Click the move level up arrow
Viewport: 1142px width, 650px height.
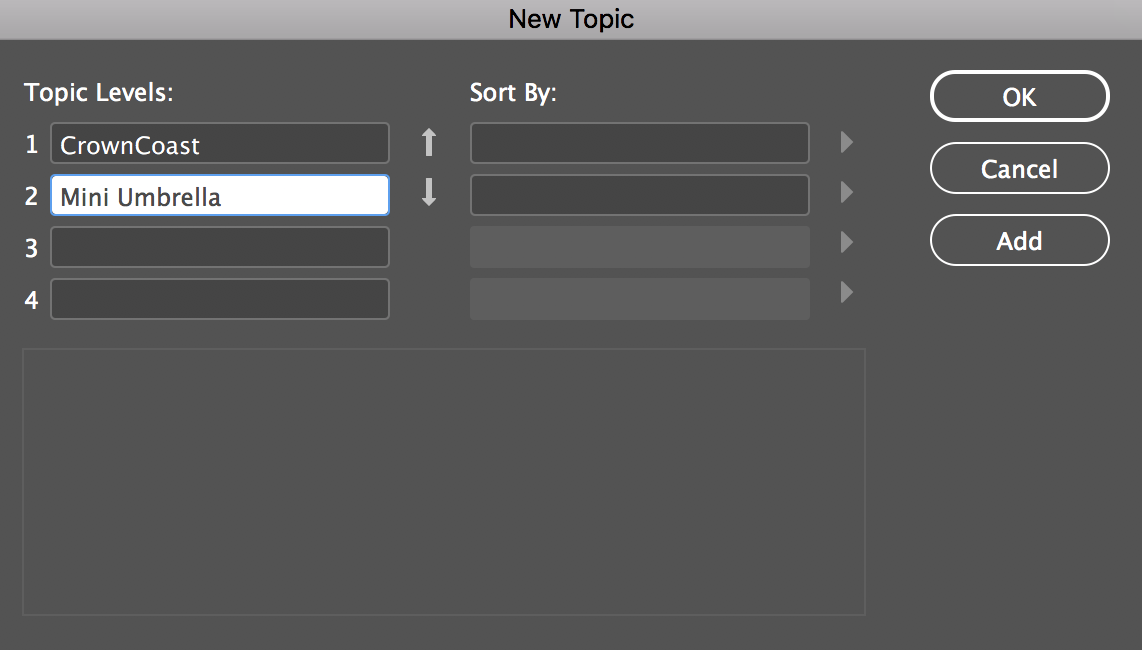point(429,143)
